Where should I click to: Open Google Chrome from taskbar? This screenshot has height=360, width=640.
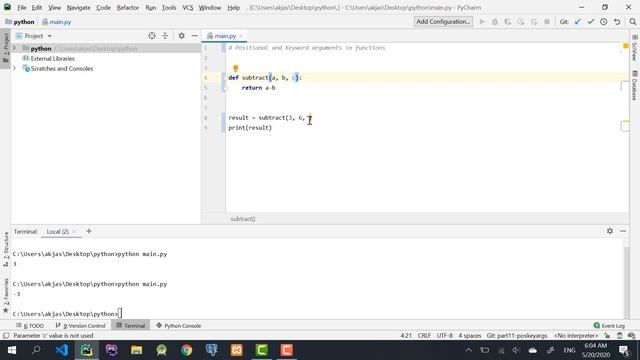tap(187, 350)
